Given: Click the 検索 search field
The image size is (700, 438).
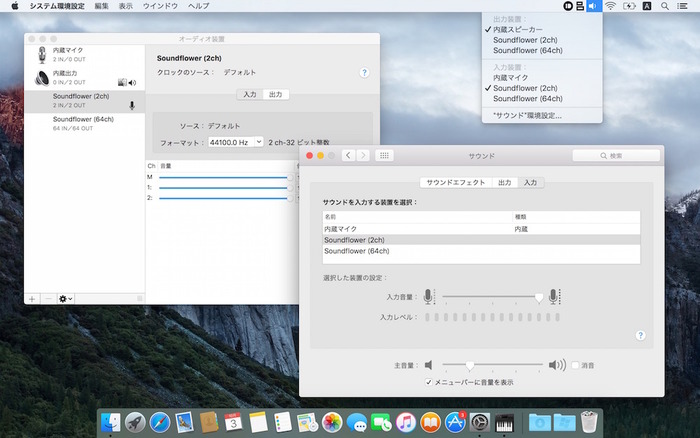Looking at the screenshot, I should tap(616, 155).
